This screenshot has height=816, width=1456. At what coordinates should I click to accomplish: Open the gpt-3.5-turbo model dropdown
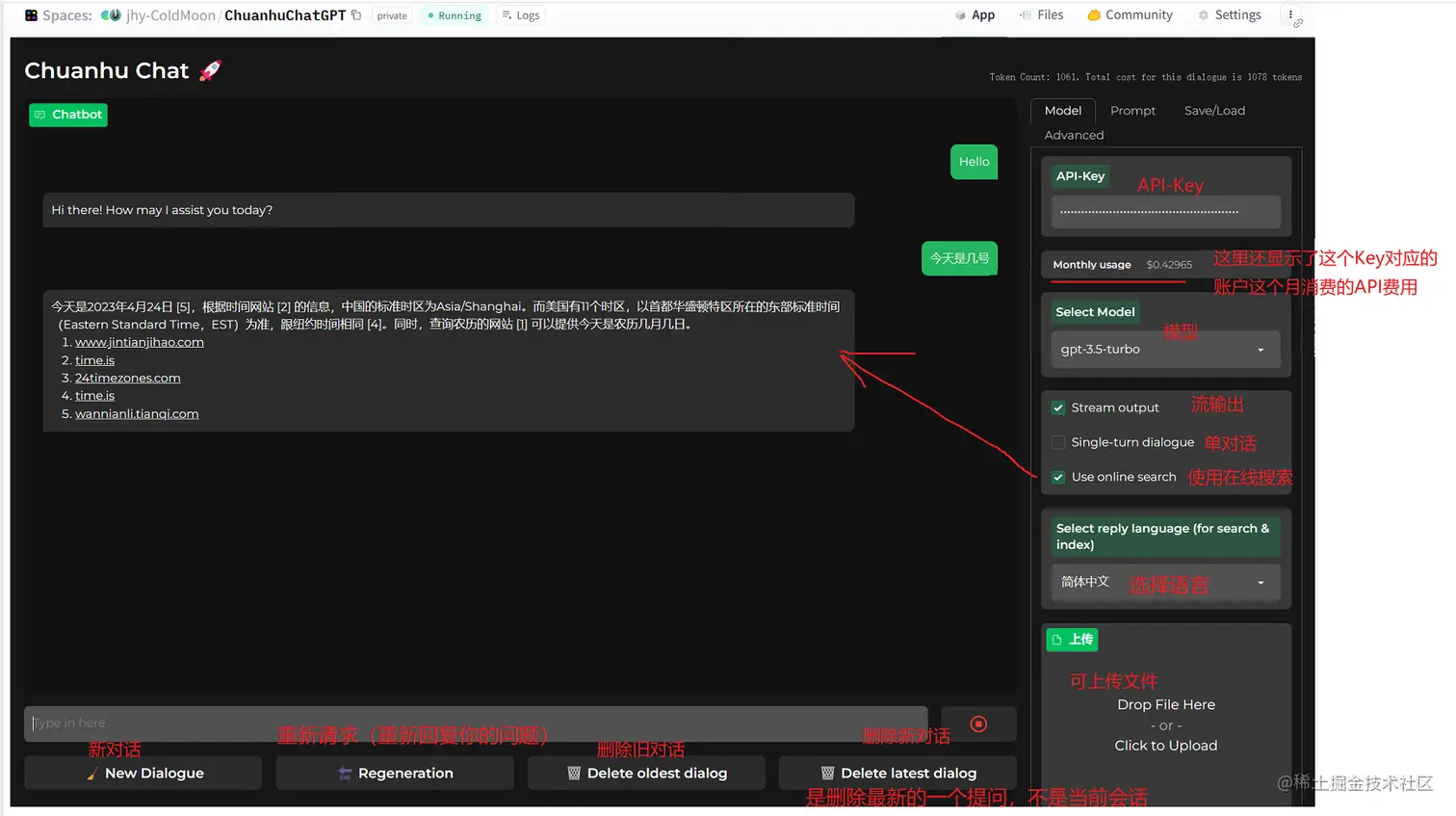point(1165,350)
